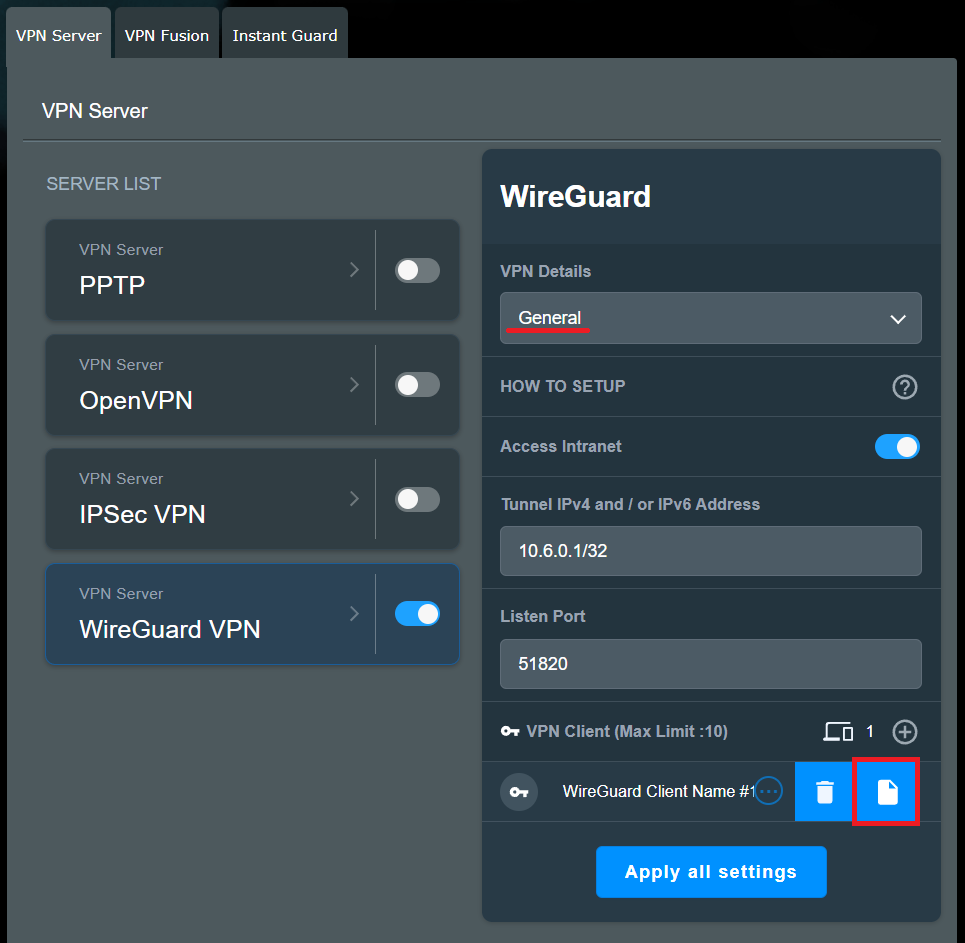Expand the OpenVPN server chevron
This screenshot has height=943, width=965.
(x=354, y=385)
